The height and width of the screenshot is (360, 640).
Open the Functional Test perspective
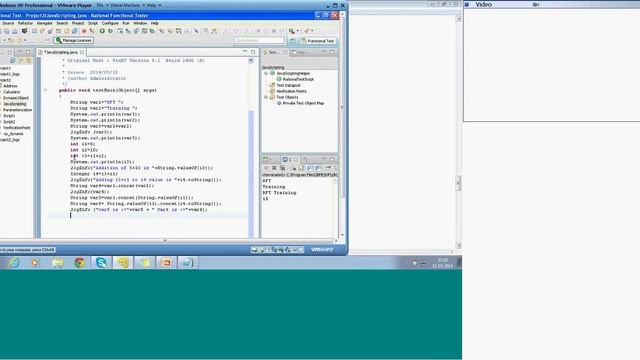point(318,41)
